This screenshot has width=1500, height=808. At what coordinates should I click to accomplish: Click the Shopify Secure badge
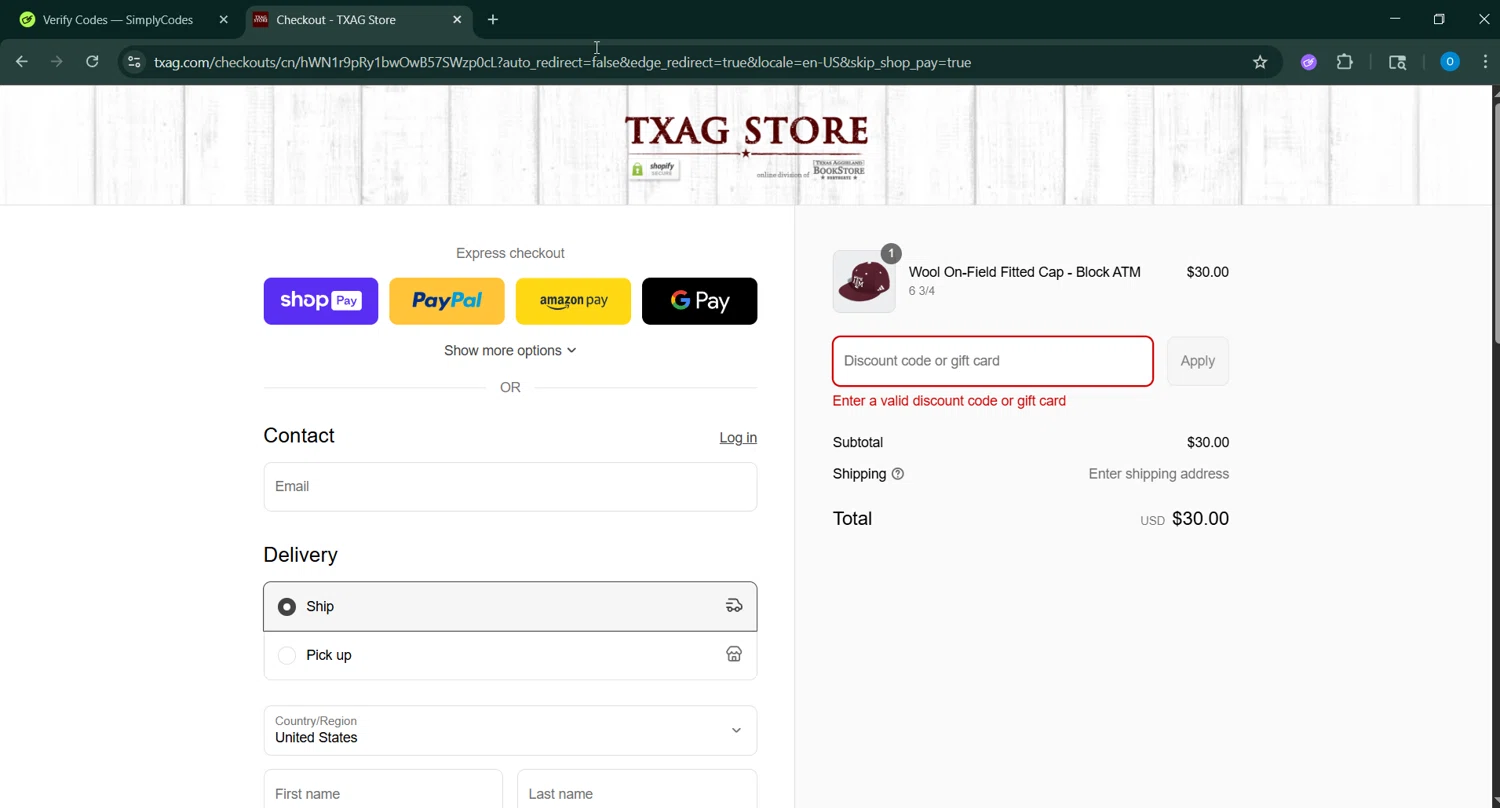(654, 169)
